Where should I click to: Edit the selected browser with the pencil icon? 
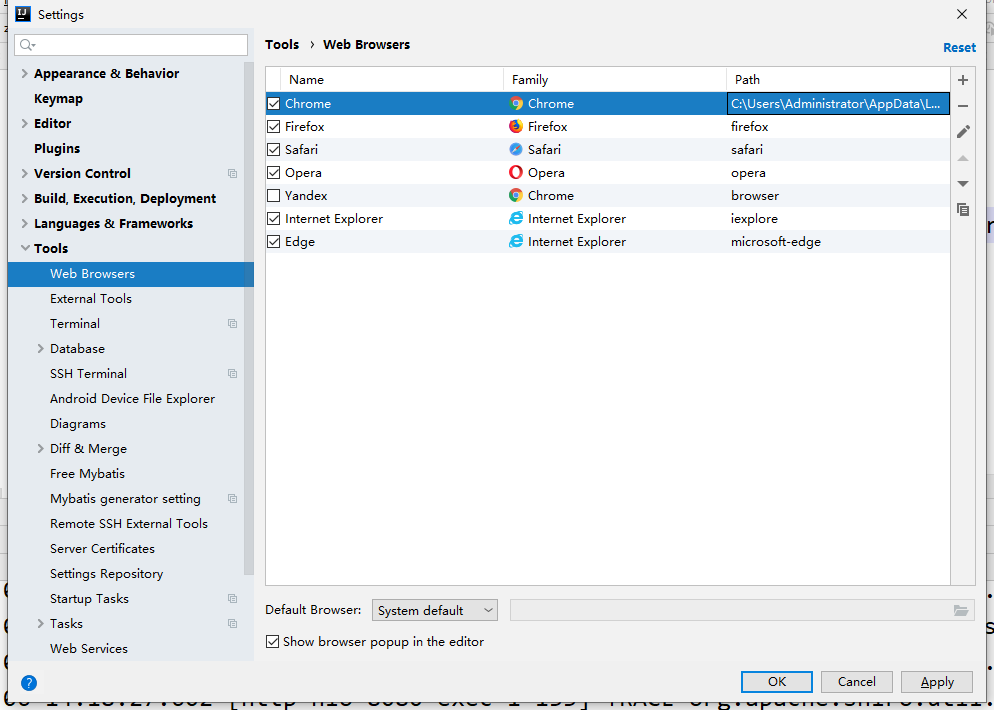tap(962, 131)
